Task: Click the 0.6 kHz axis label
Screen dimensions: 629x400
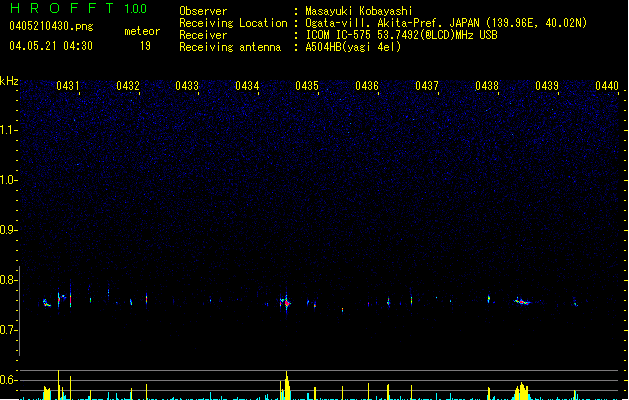Action: (9, 380)
